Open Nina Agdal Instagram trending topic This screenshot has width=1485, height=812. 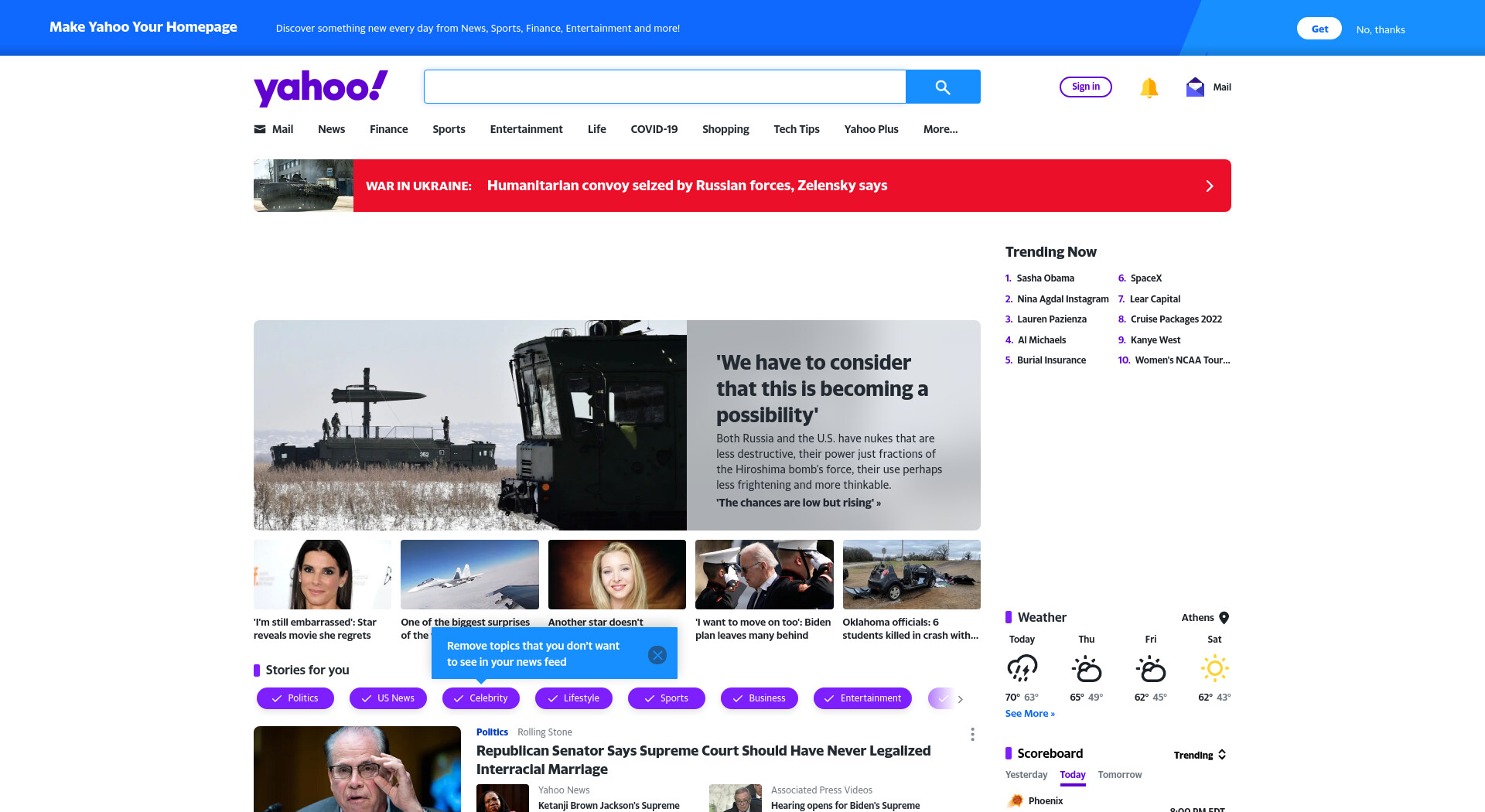[1063, 299]
